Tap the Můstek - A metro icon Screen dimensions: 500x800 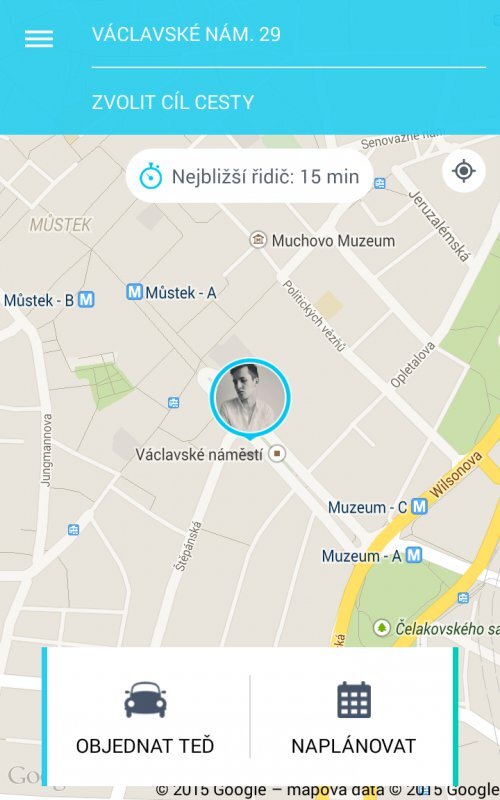tap(134, 292)
